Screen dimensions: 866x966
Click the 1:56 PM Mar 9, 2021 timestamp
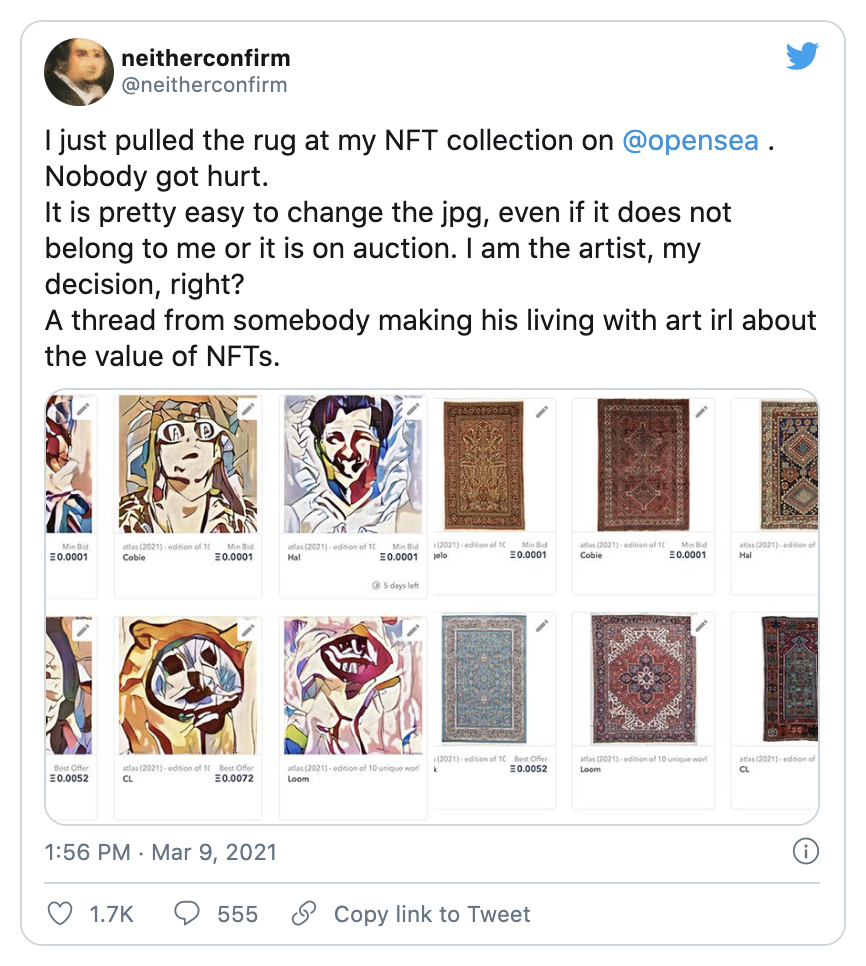[161, 853]
